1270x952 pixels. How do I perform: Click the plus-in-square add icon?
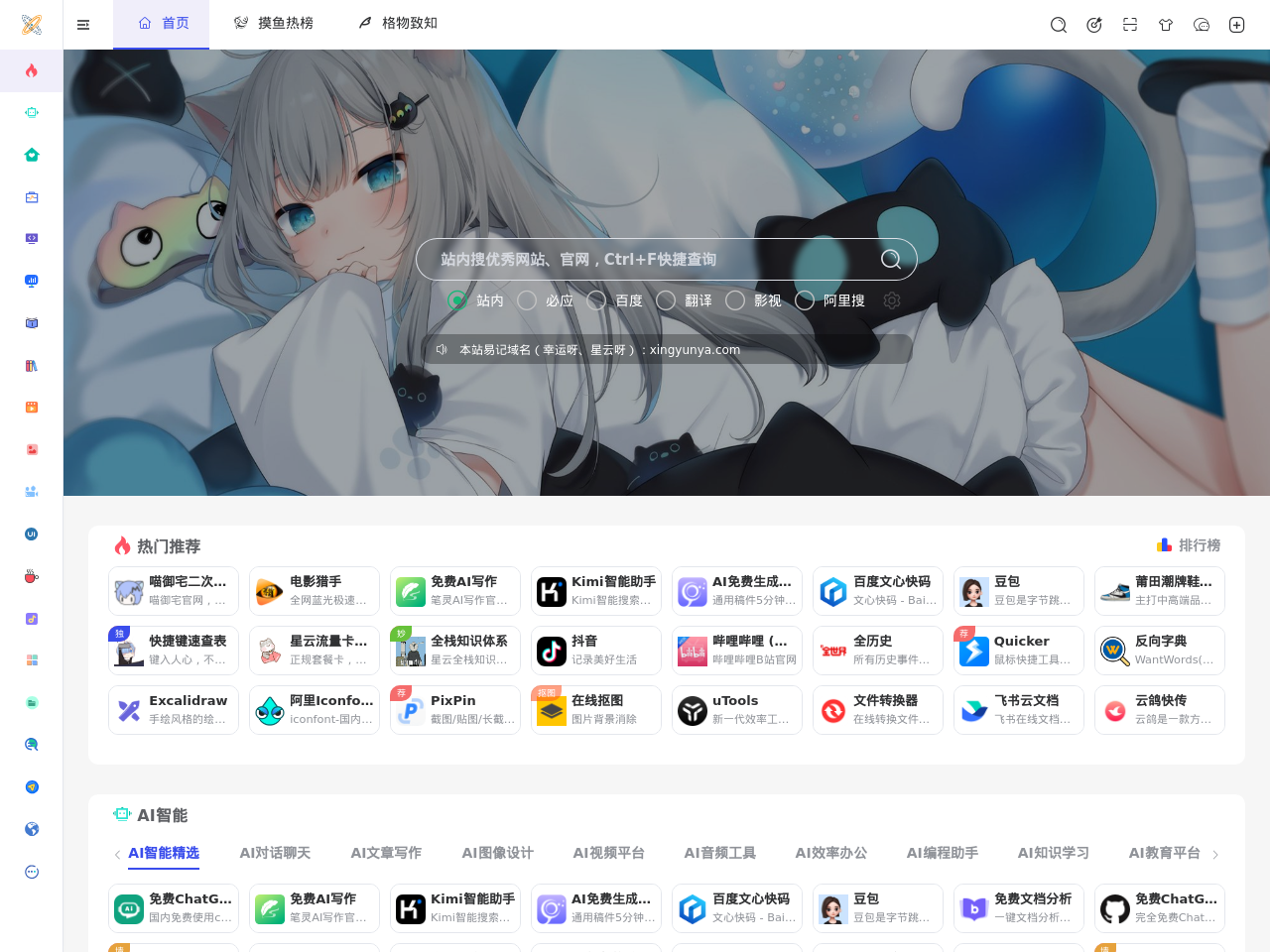(1237, 25)
